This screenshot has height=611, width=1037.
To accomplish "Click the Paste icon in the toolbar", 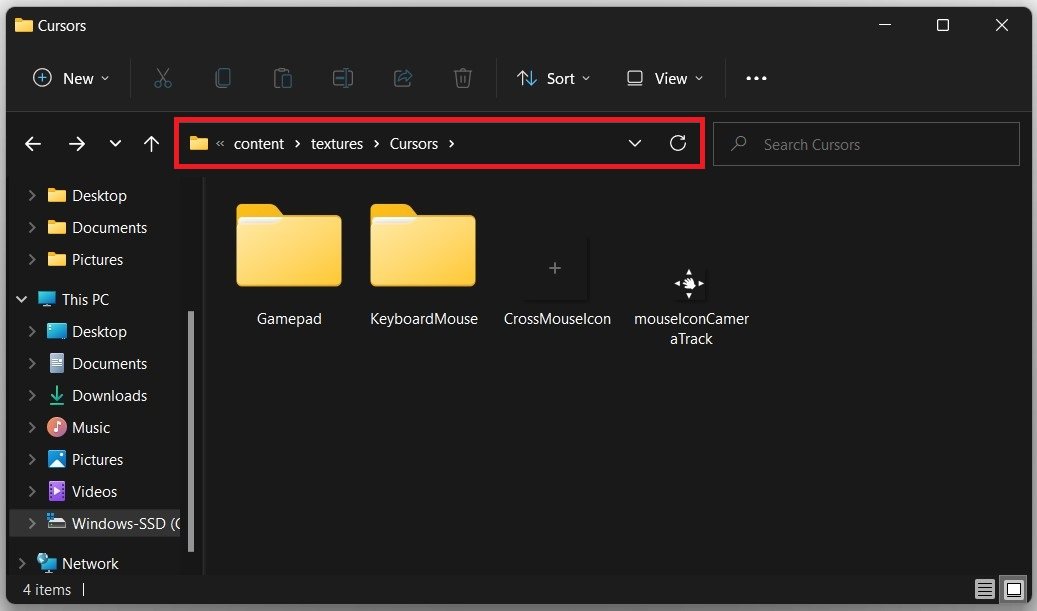I will pyautogui.click(x=283, y=78).
